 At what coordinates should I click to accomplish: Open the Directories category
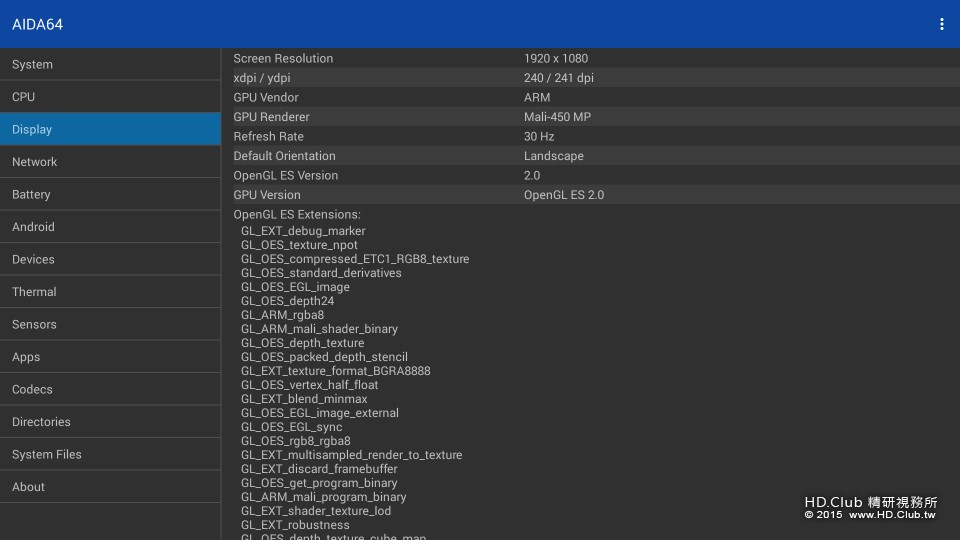pos(110,421)
